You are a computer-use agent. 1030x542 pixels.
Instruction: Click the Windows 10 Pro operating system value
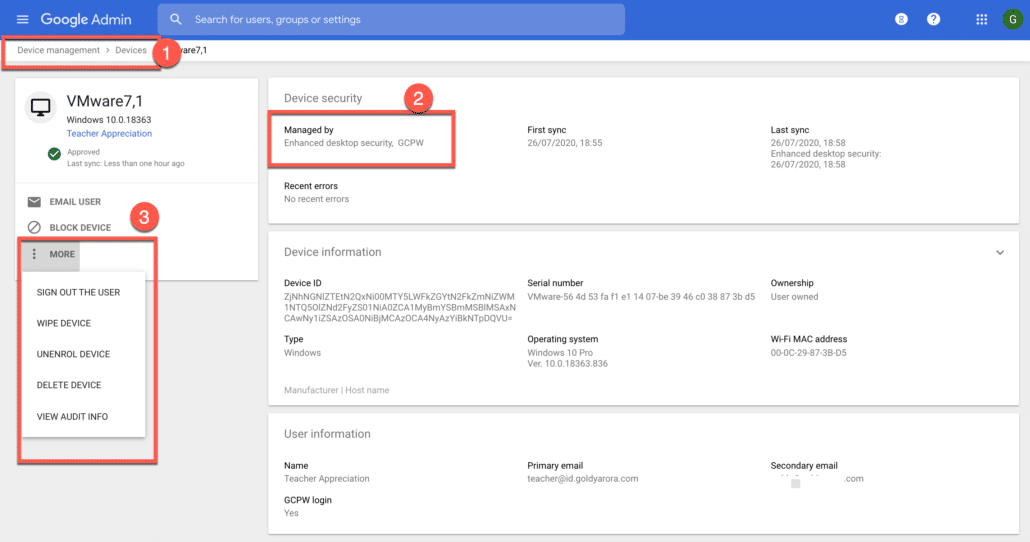[x=560, y=353]
